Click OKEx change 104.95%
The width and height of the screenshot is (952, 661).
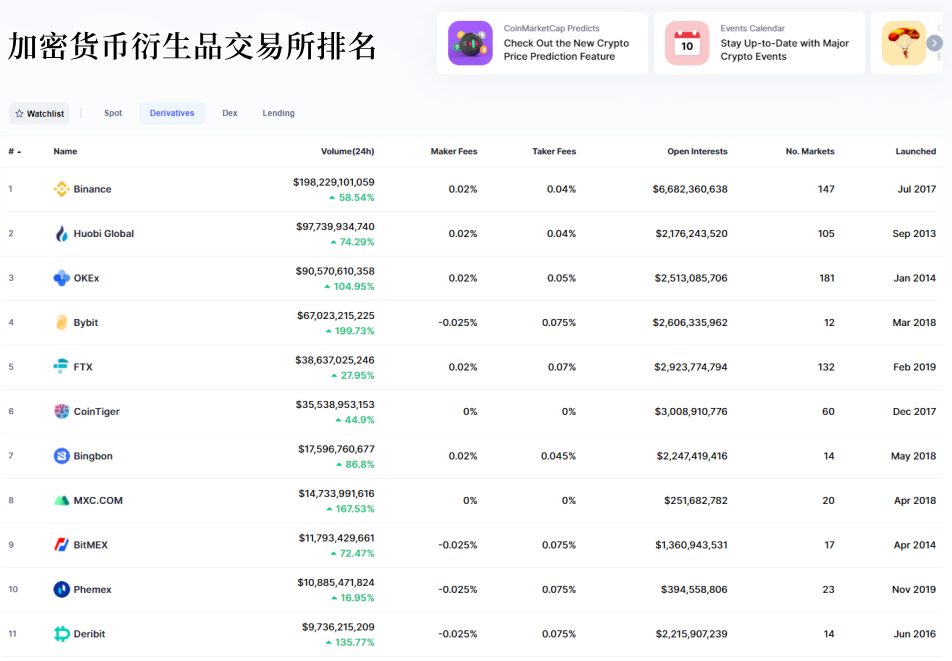tap(350, 286)
